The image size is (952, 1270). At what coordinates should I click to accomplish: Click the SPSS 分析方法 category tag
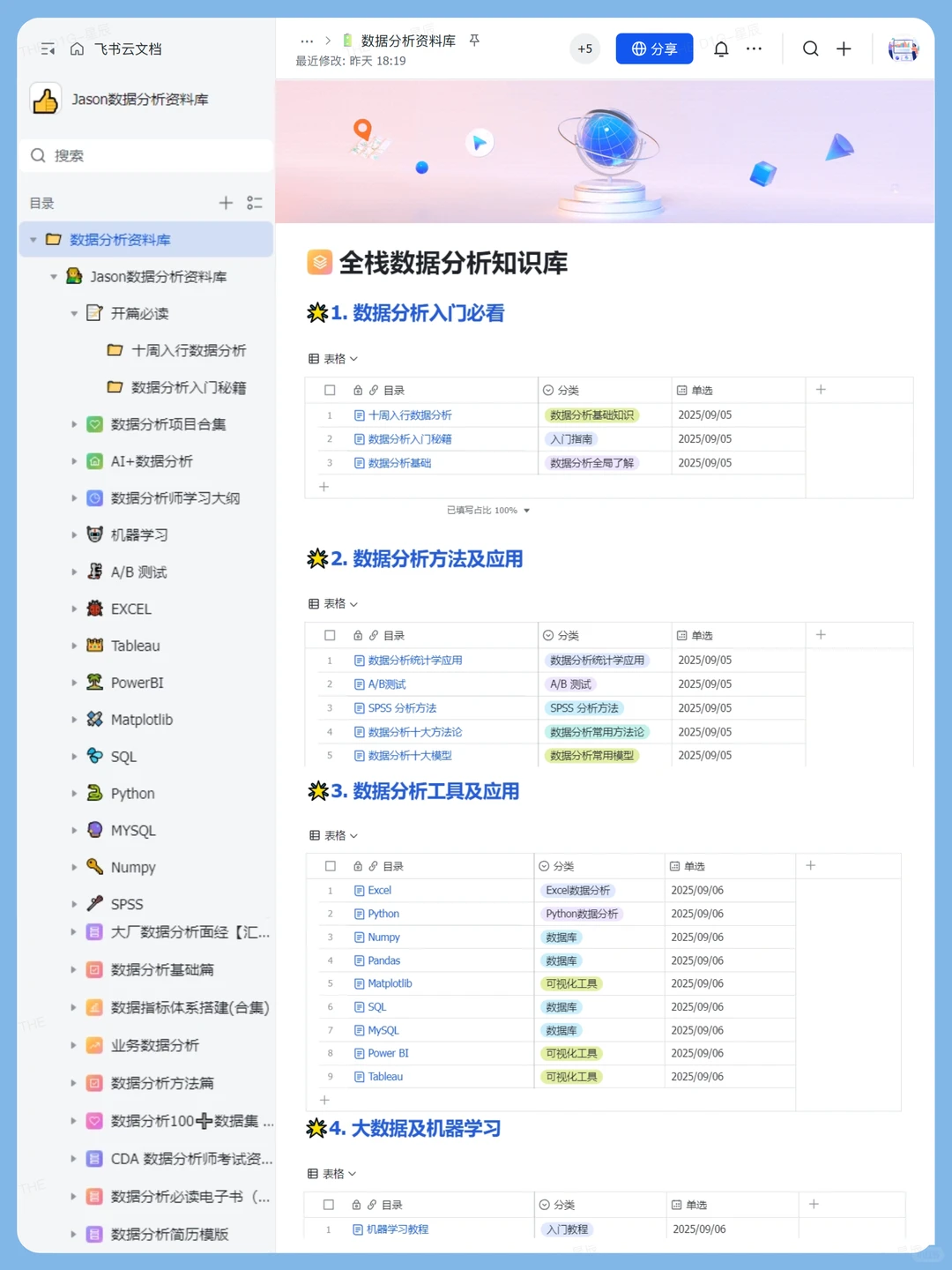(x=584, y=708)
